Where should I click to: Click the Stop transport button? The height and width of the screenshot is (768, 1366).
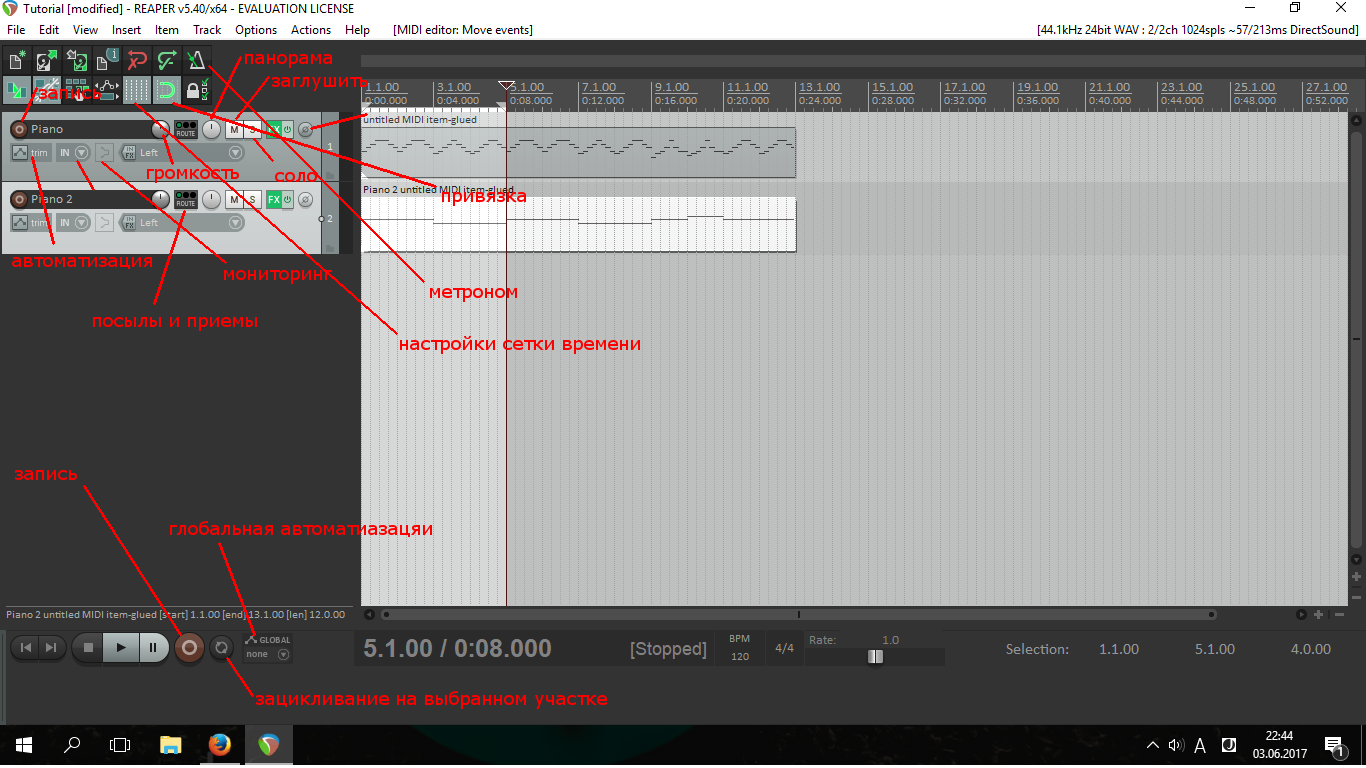pyautogui.click(x=88, y=648)
